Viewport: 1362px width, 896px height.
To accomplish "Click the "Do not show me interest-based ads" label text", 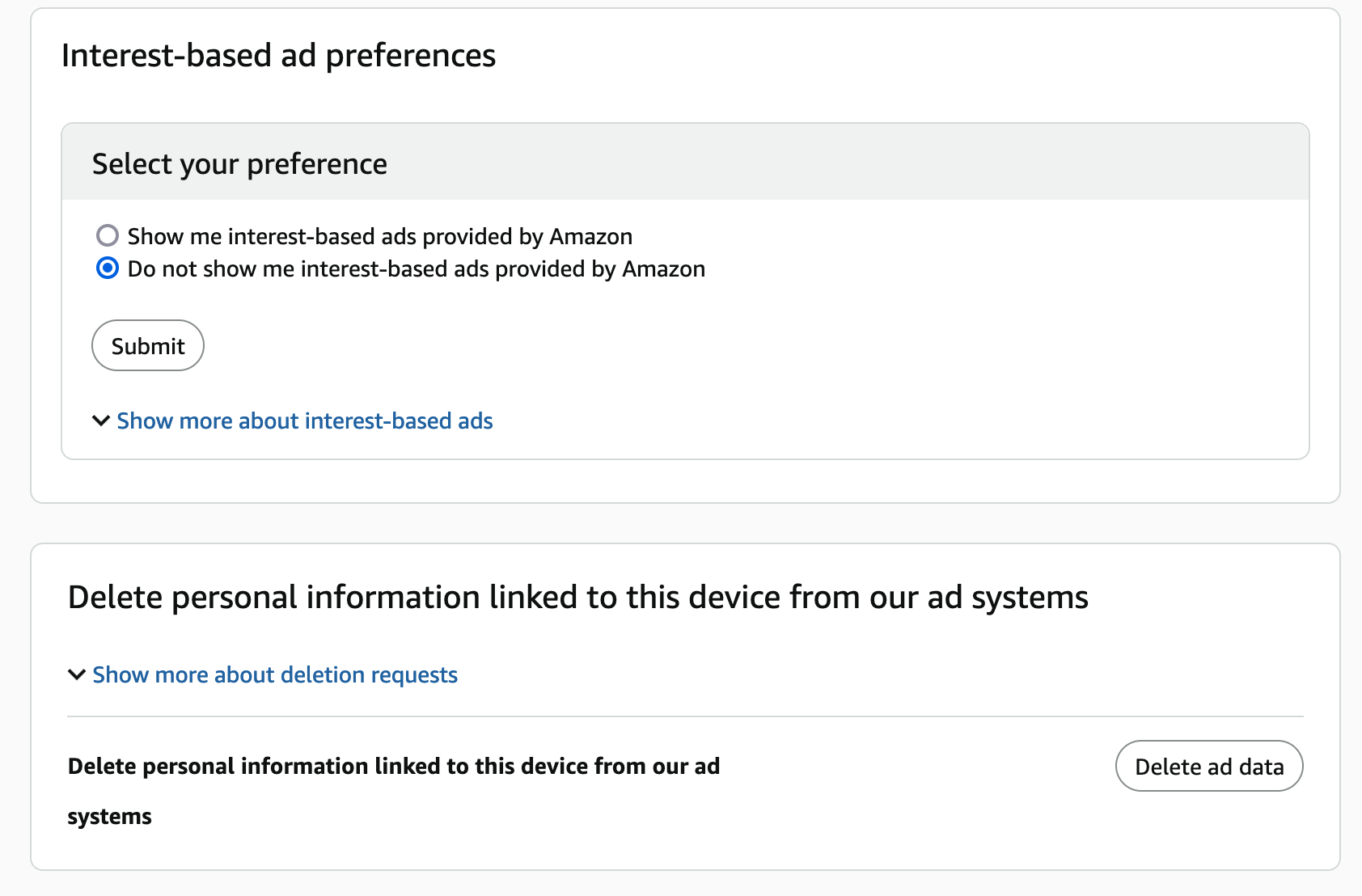I will (416, 268).
